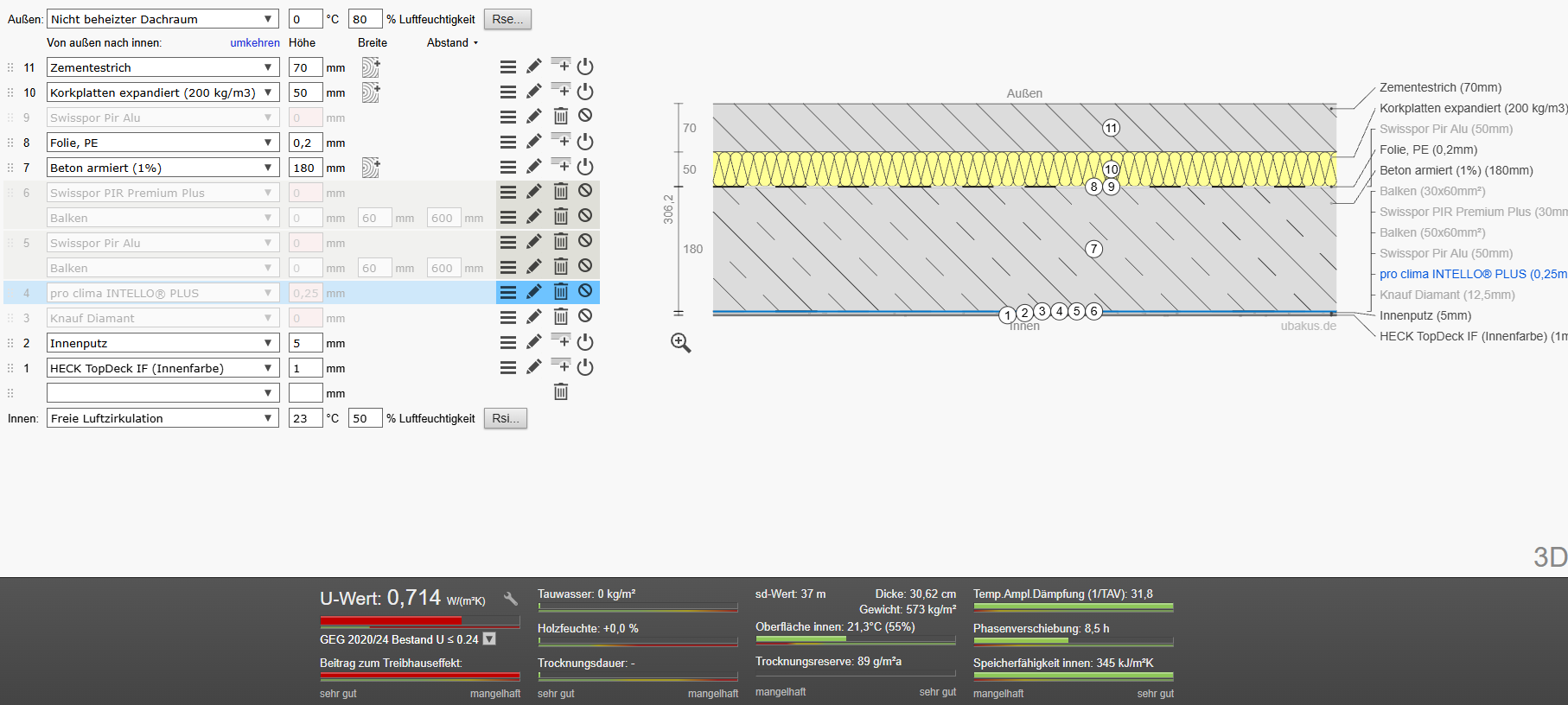Viewport: 1568px width, 705px height.
Task: Open the Außen dropdown Nicht beheizter Dachraum
Action: 163,19
